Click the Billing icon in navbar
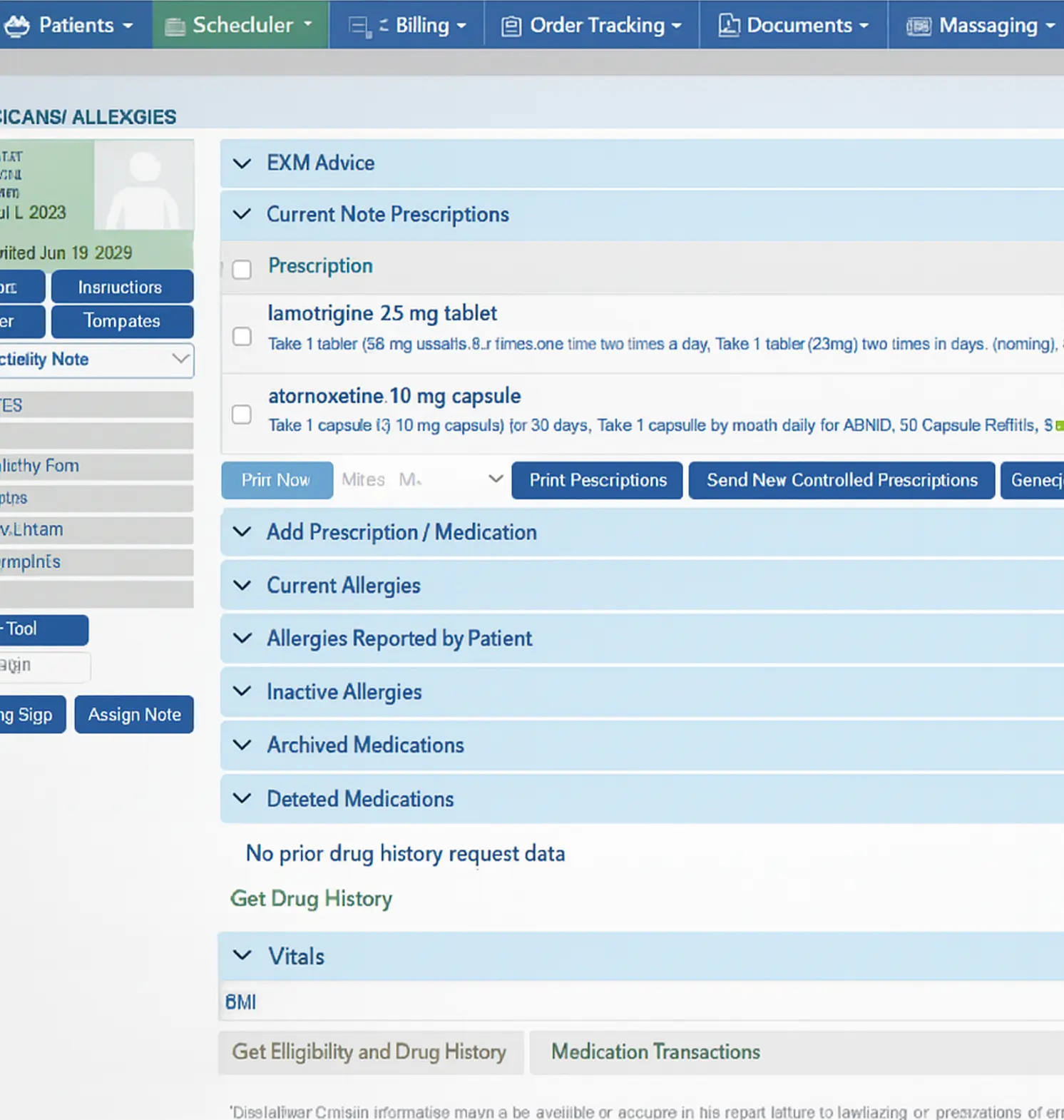The height and width of the screenshot is (1120, 1064). tap(359, 26)
